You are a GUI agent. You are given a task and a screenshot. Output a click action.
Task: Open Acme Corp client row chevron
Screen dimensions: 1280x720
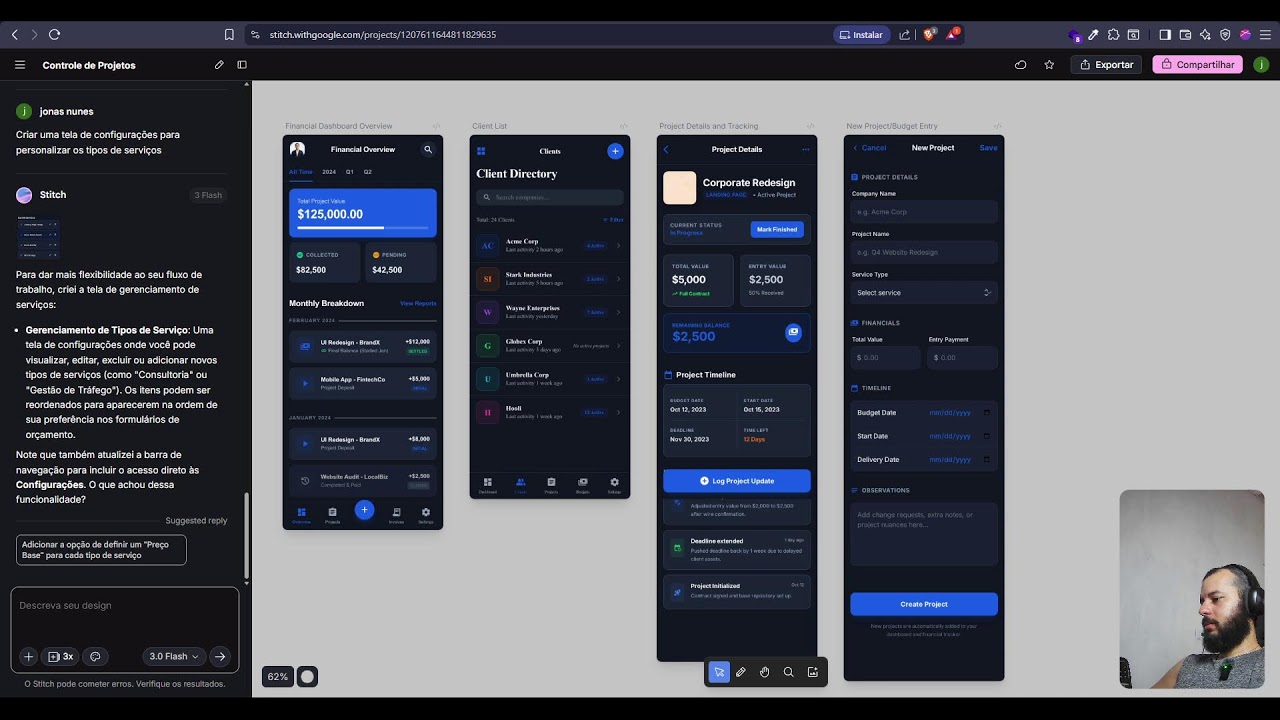618,245
